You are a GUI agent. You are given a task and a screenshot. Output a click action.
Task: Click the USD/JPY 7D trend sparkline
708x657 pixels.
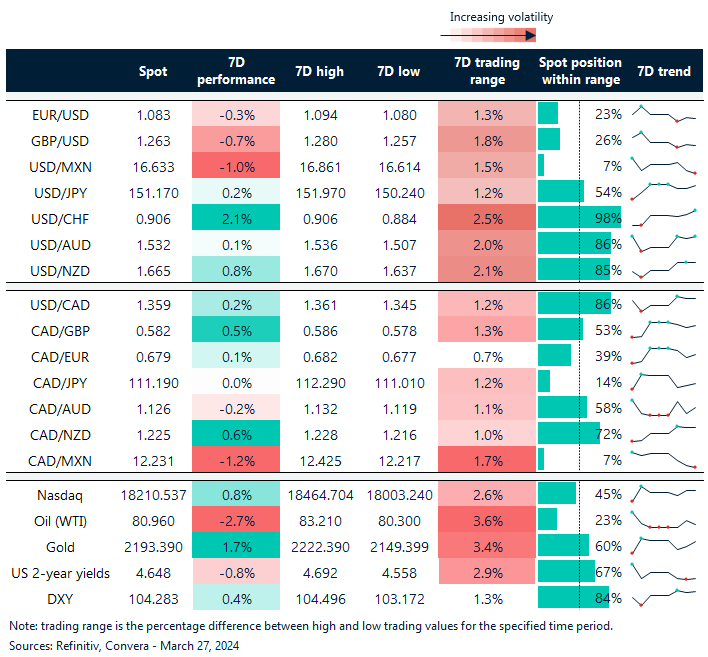tap(663, 189)
